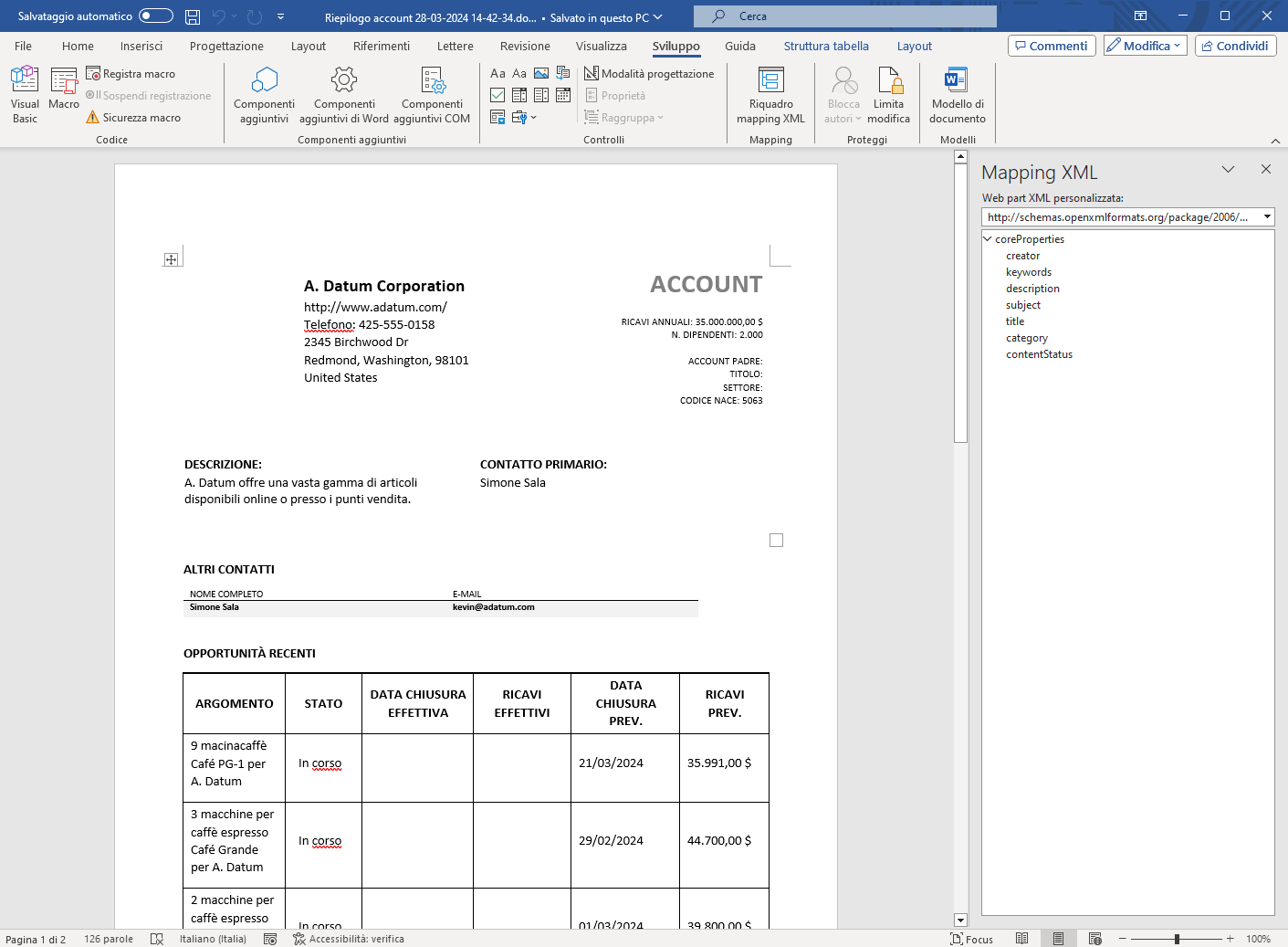Screen dimensions: 1288x947
Task: Select the keywords XML node
Action: point(1029,272)
